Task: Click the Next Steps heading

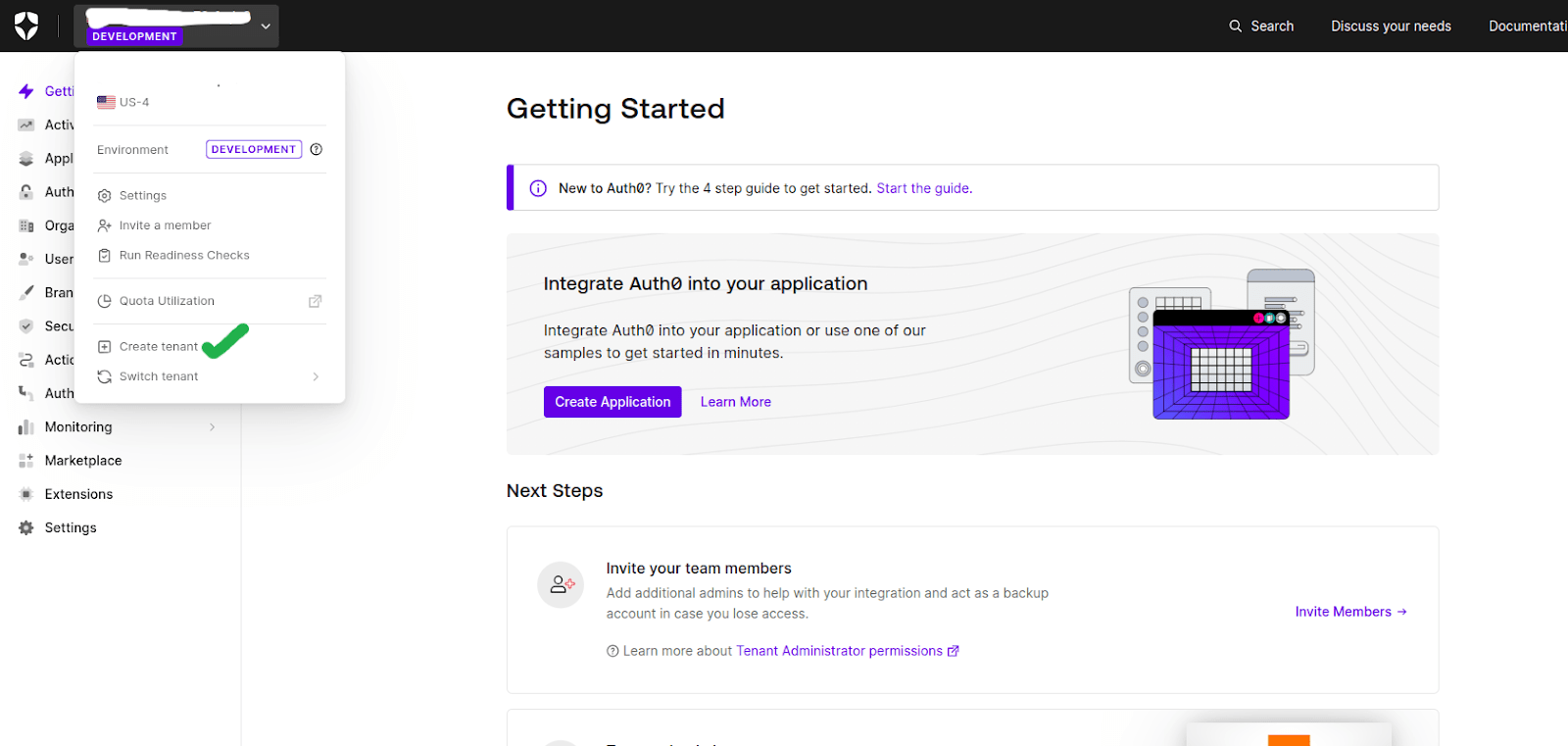Action: (555, 491)
